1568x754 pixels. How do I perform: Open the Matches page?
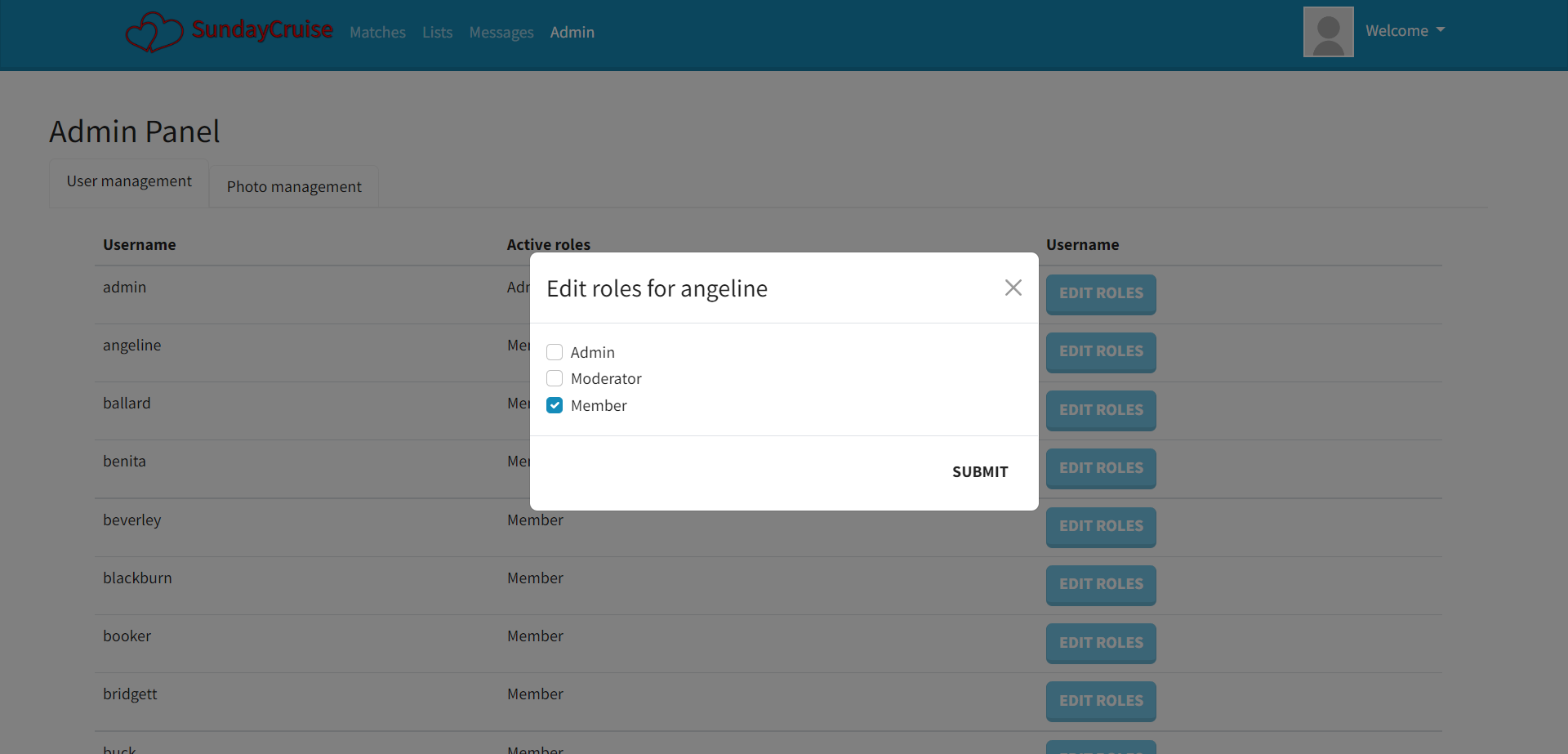click(377, 32)
